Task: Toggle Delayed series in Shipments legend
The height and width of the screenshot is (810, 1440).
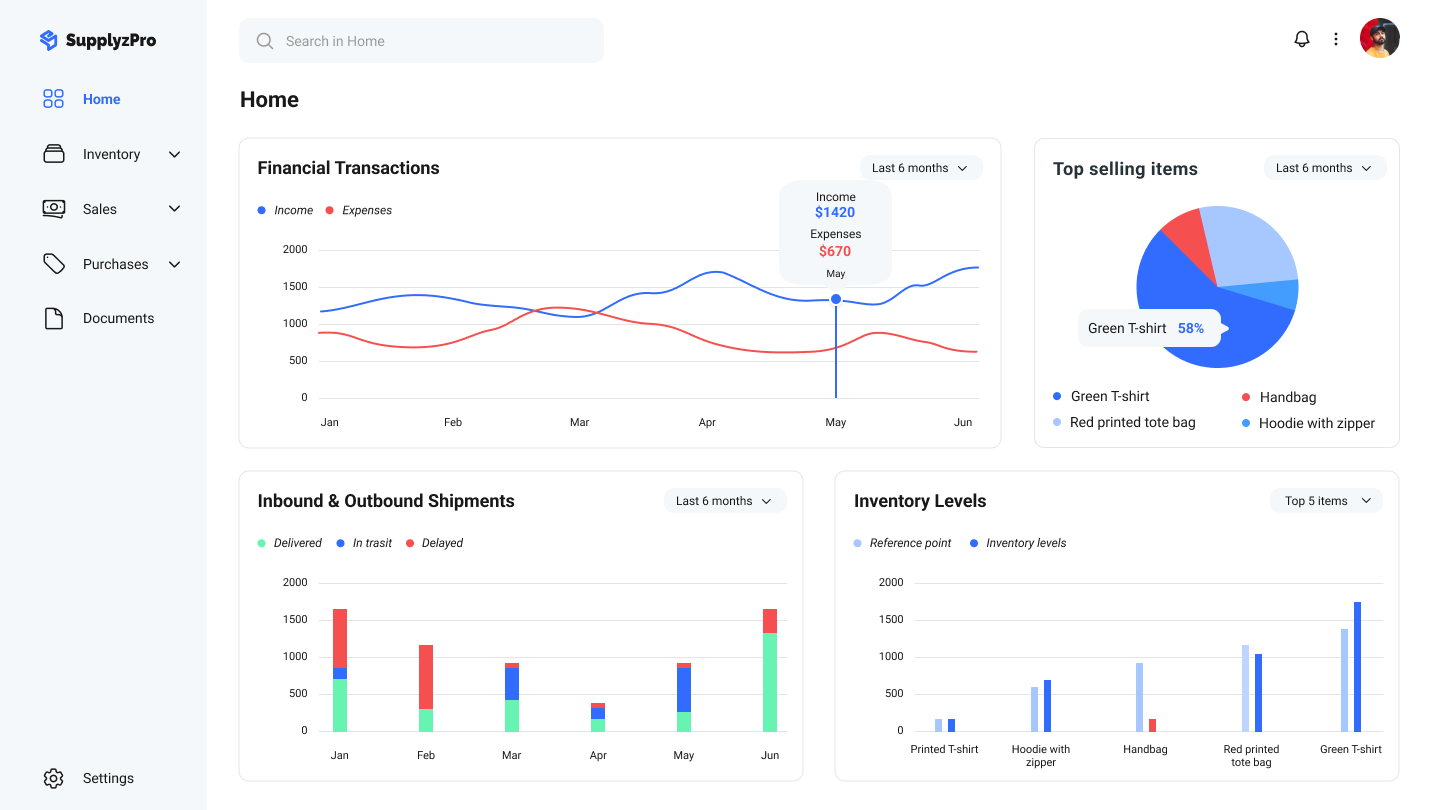Action: 434,543
